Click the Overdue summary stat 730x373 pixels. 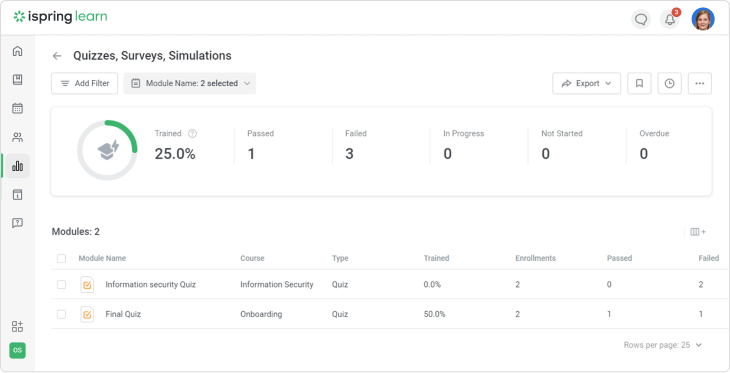654,146
